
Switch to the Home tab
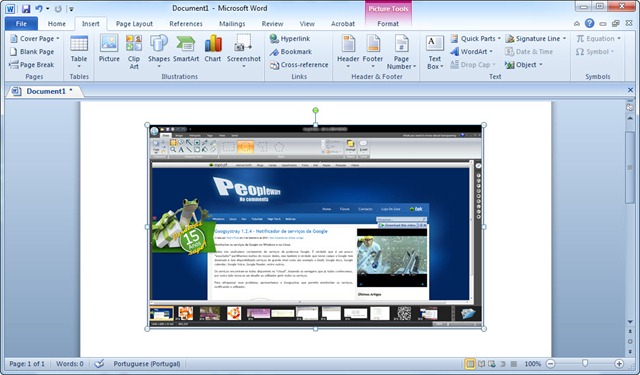point(56,24)
